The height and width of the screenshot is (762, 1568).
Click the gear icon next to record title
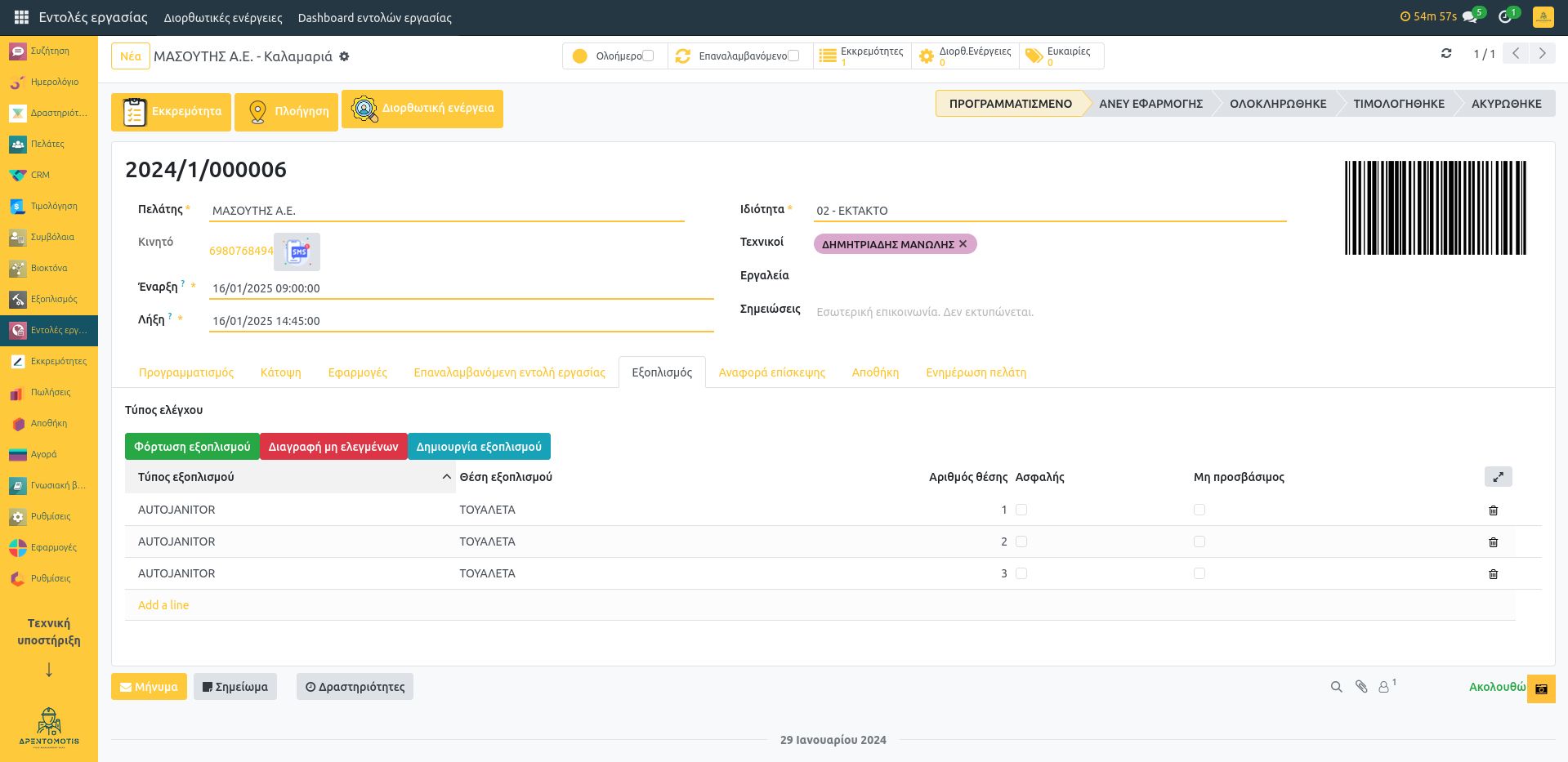pyautogui.click(x=344, y=56)
